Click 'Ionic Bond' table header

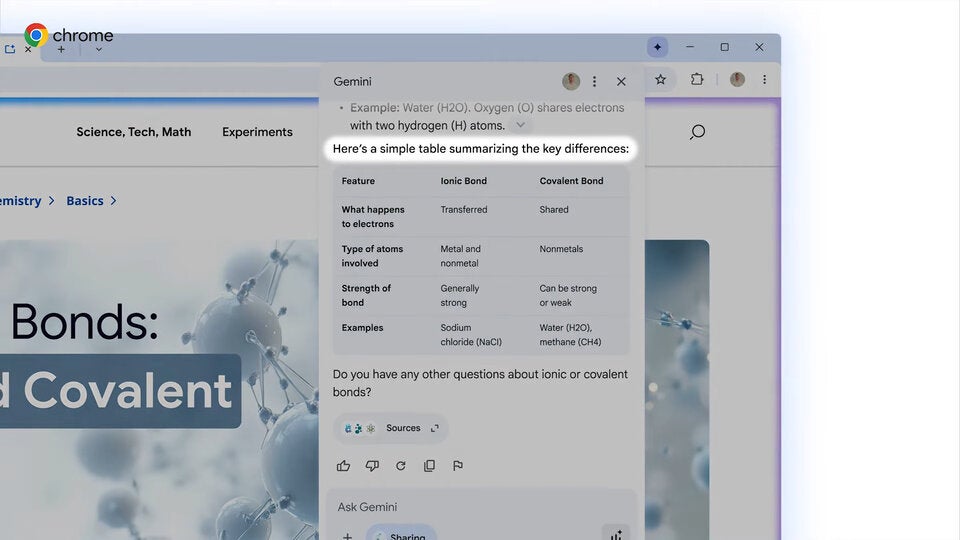[x=463, y=181]
